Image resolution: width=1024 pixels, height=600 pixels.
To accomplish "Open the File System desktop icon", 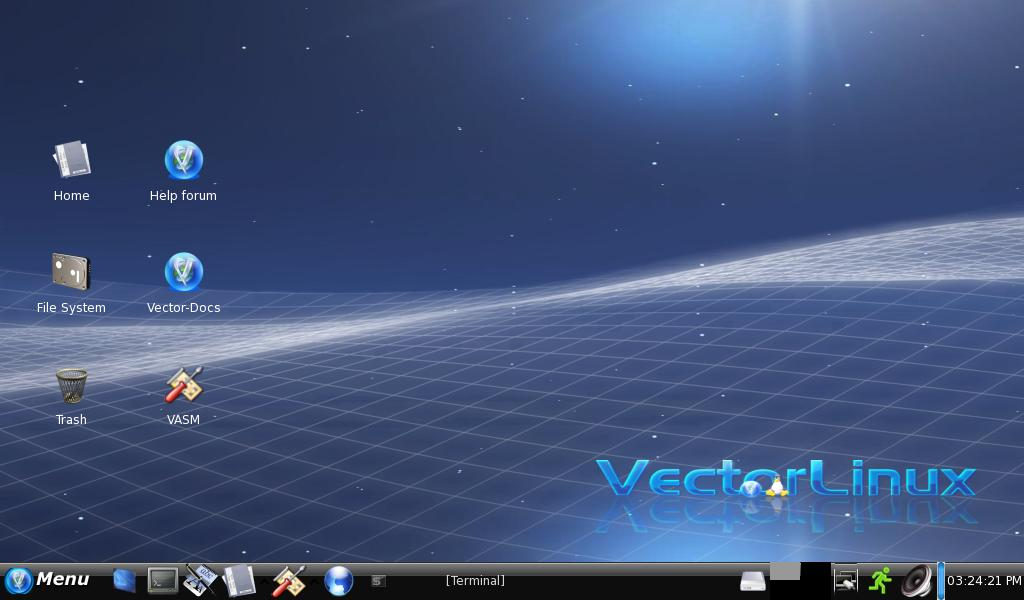I will click(x=71, y=283).
